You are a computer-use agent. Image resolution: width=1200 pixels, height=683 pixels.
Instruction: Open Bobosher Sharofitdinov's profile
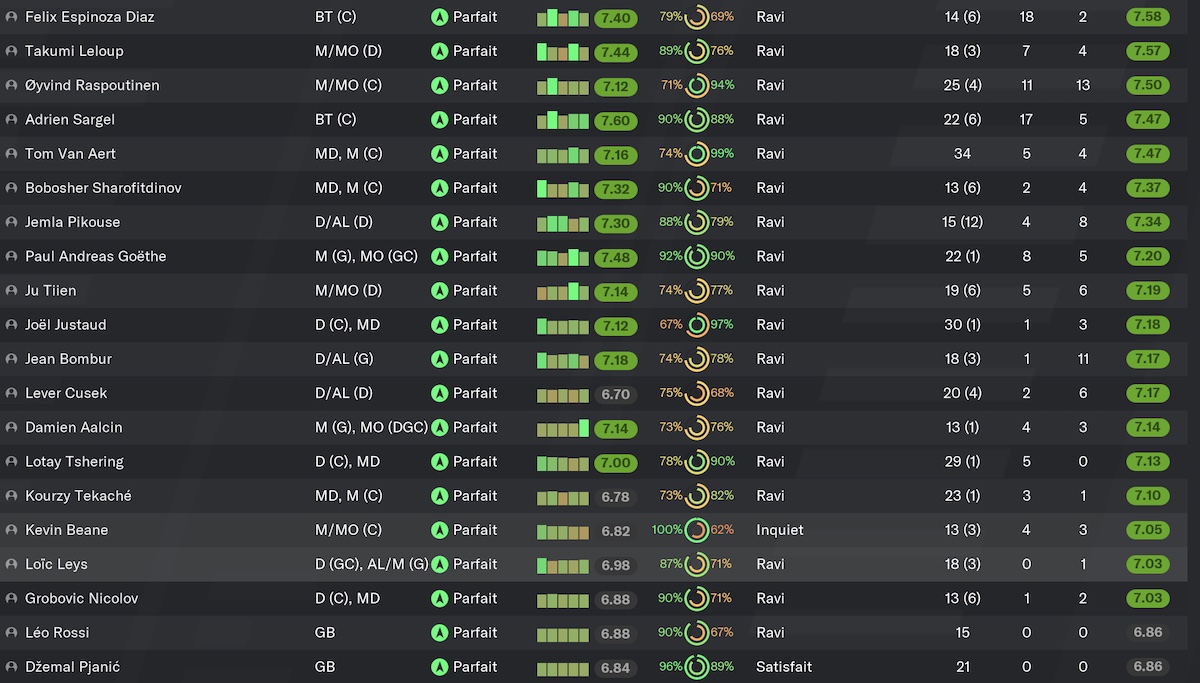click(x=103, y=188)
